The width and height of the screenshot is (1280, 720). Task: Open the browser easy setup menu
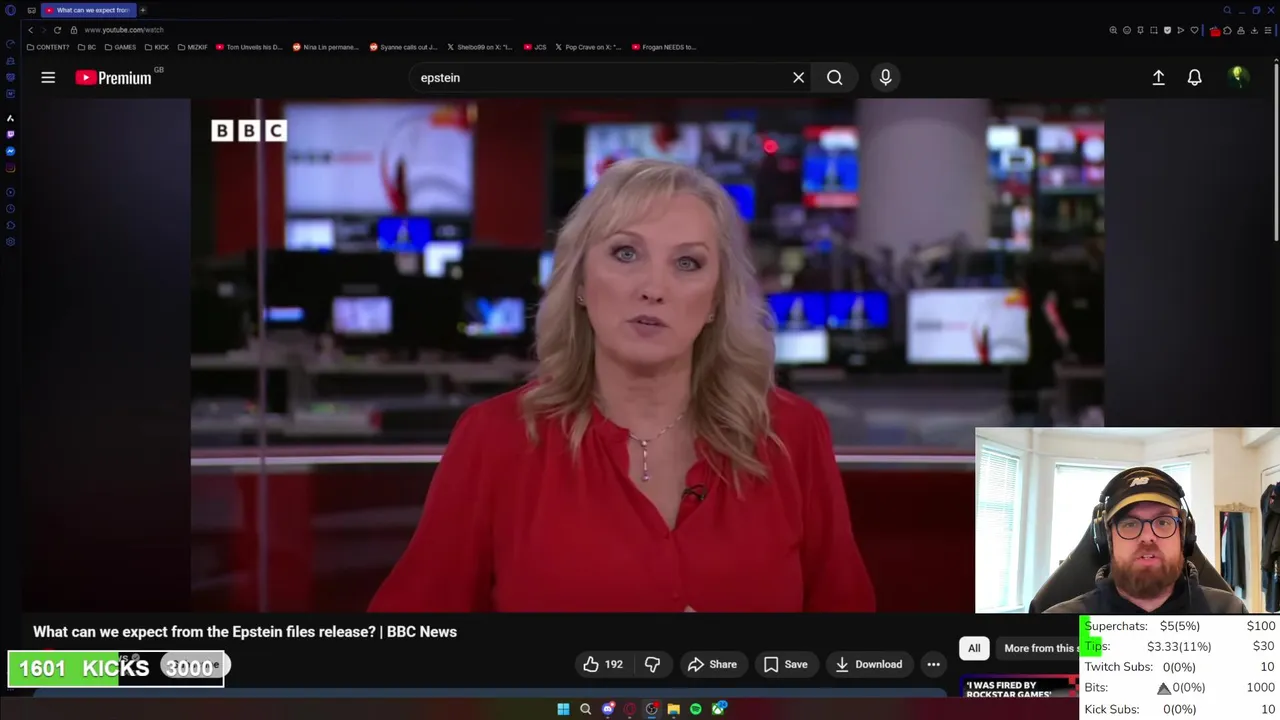point(1268,30)
